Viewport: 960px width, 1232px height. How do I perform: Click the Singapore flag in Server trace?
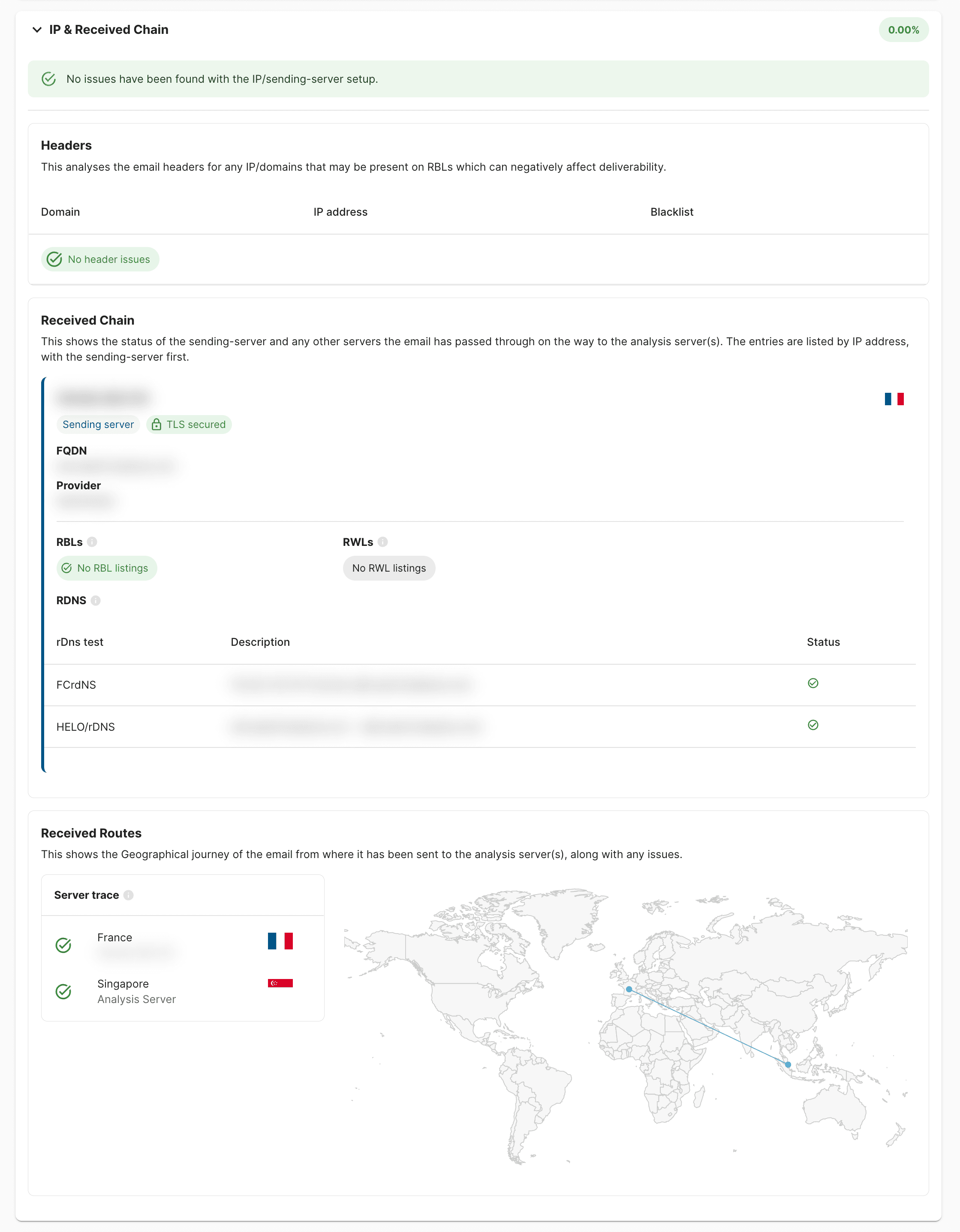280,983
